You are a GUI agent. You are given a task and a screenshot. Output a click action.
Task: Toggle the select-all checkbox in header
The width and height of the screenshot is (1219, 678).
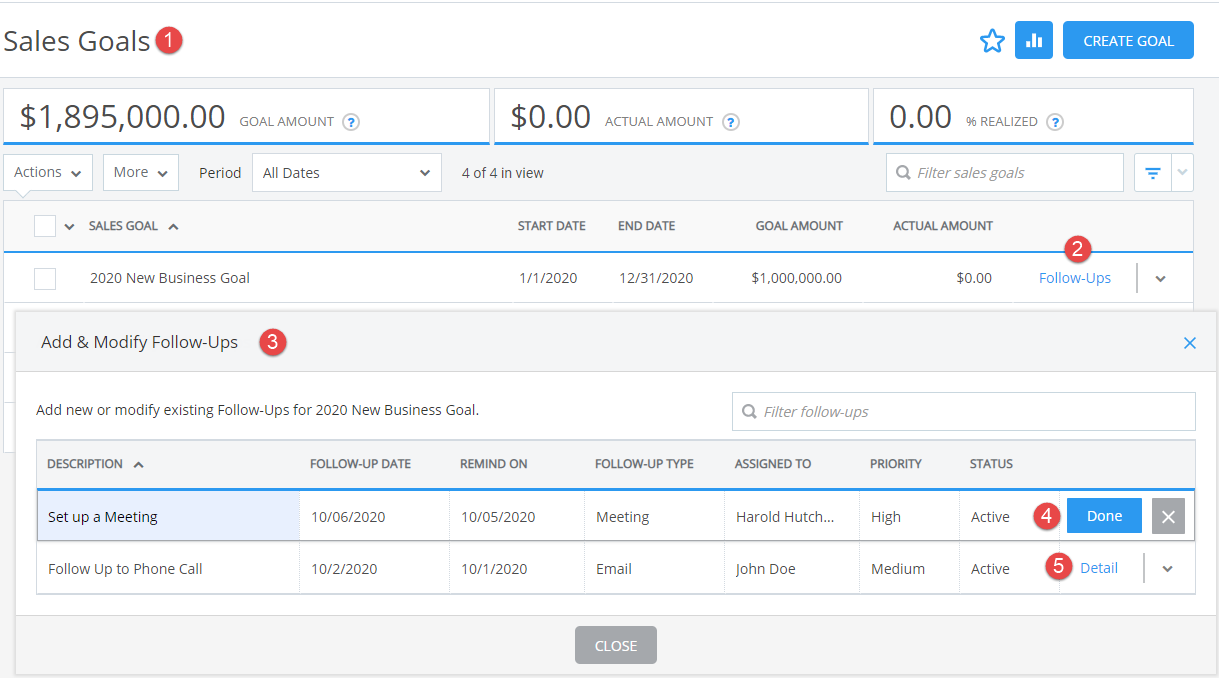pos(45,226)
